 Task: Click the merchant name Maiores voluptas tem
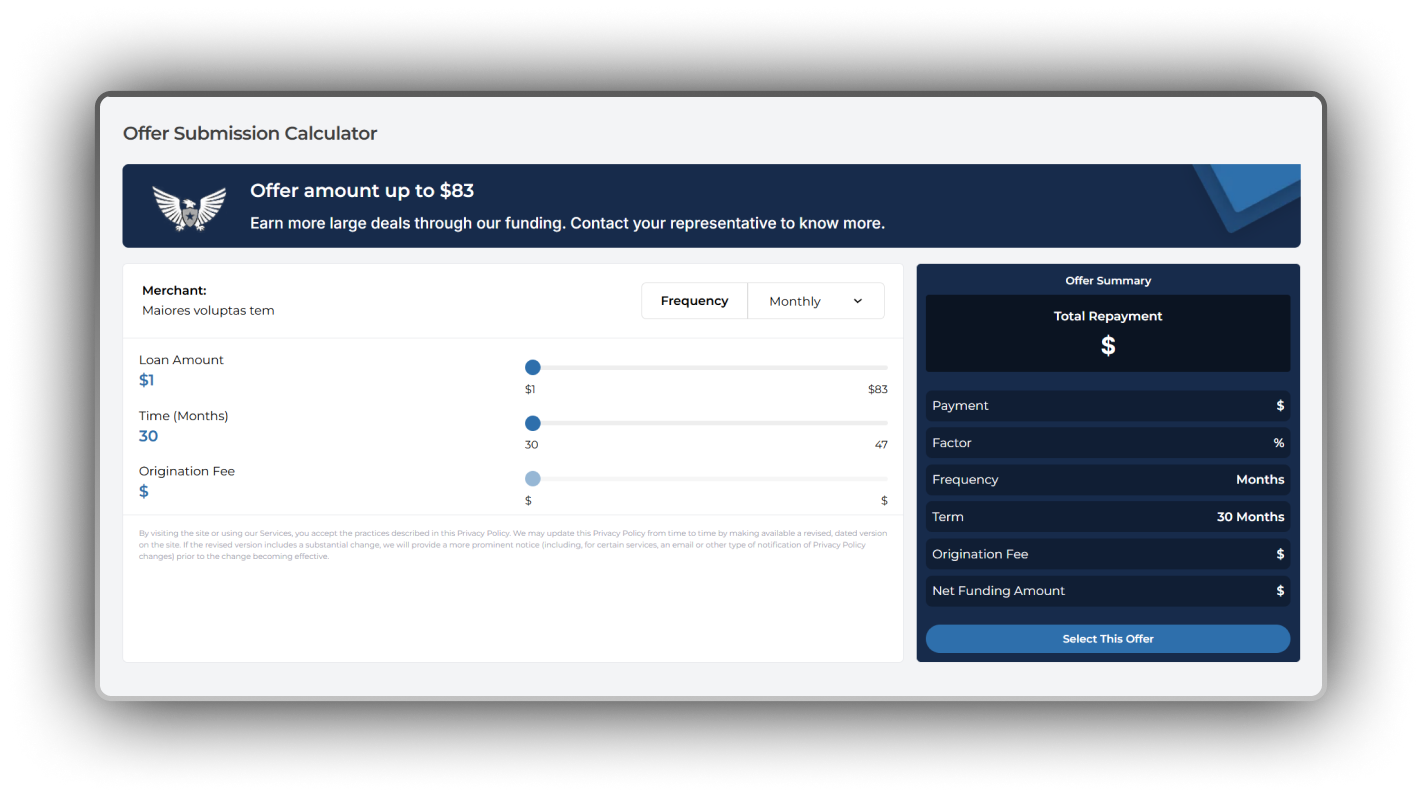[x=208, y=311]
